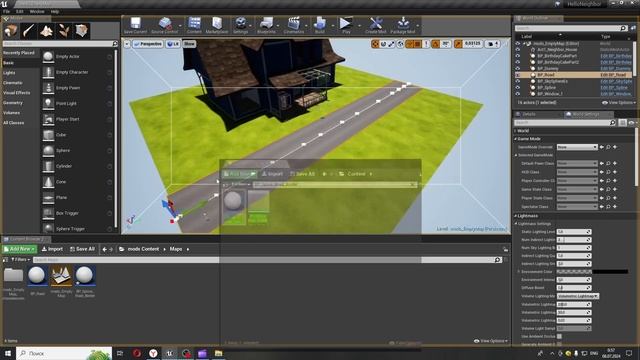
Task: Open the Help menu
Action: 55,11
